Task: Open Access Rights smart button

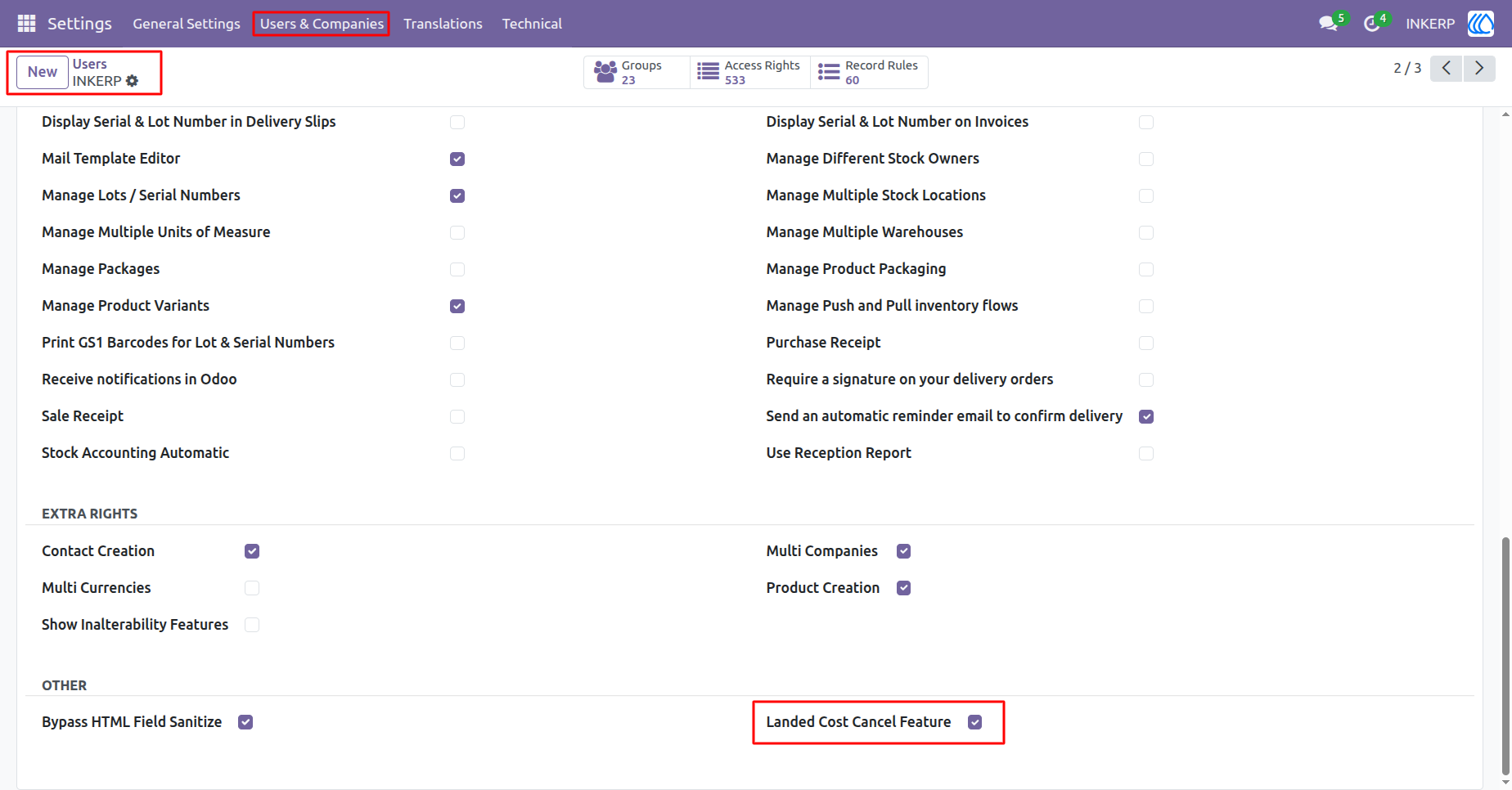Action: click(x=750, y=72)
